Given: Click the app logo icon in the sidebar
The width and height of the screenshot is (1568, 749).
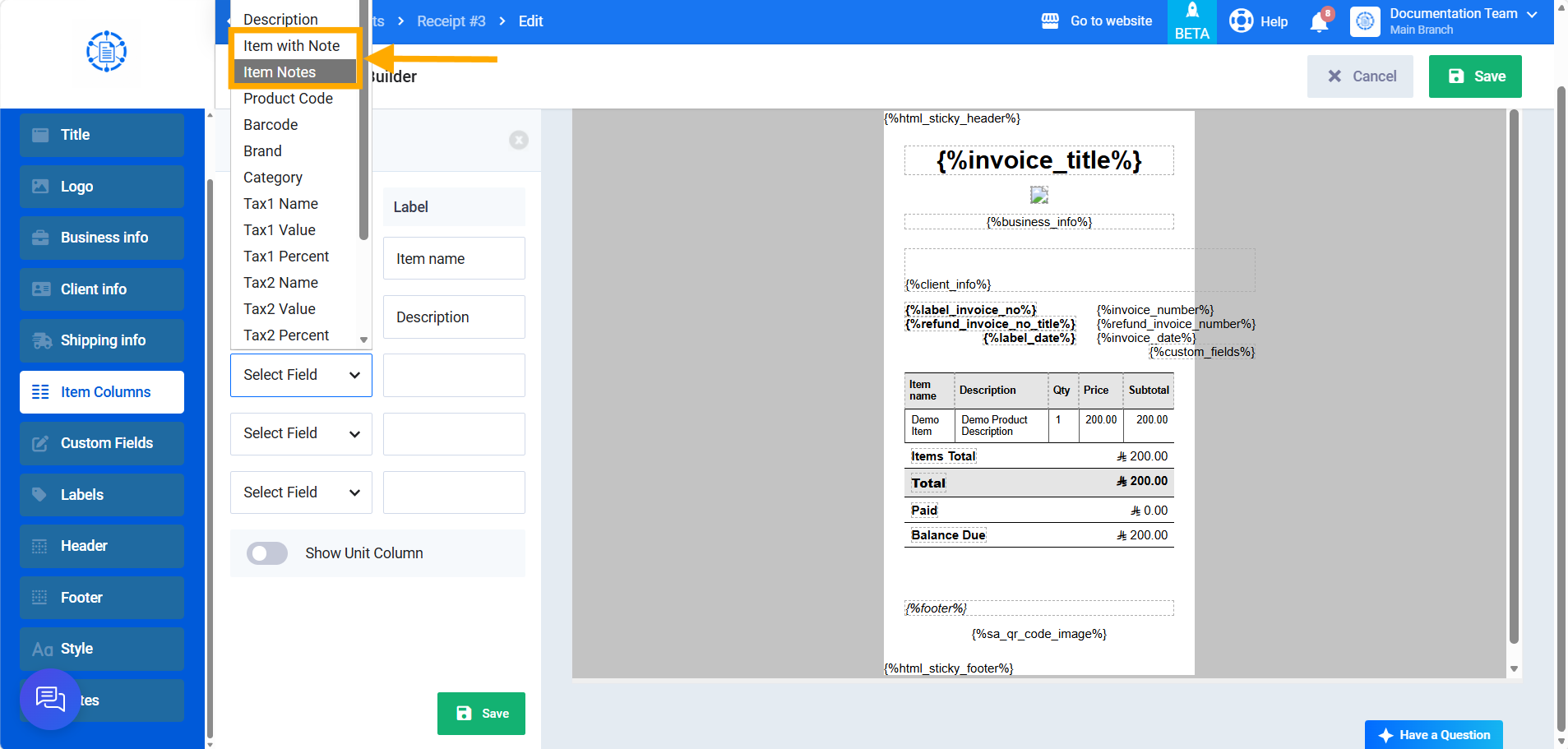Looking at the screenshot, I should point(107,51).
